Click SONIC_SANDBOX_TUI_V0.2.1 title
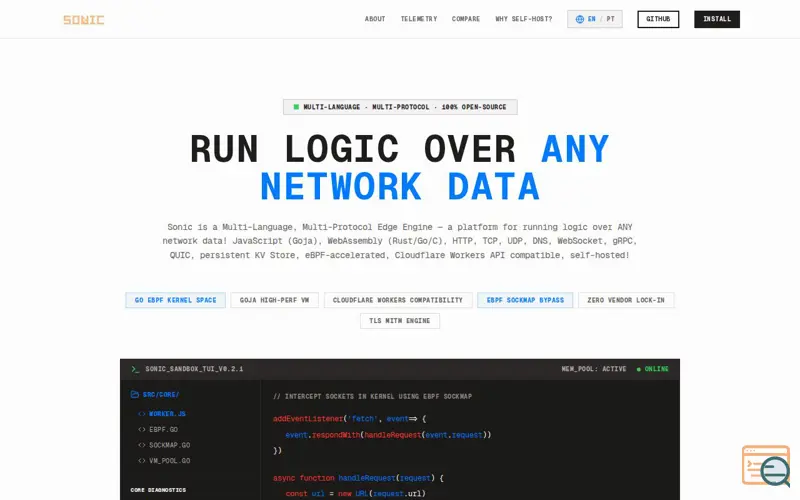Viewport: 800px width, 500px height. point(194,369)
